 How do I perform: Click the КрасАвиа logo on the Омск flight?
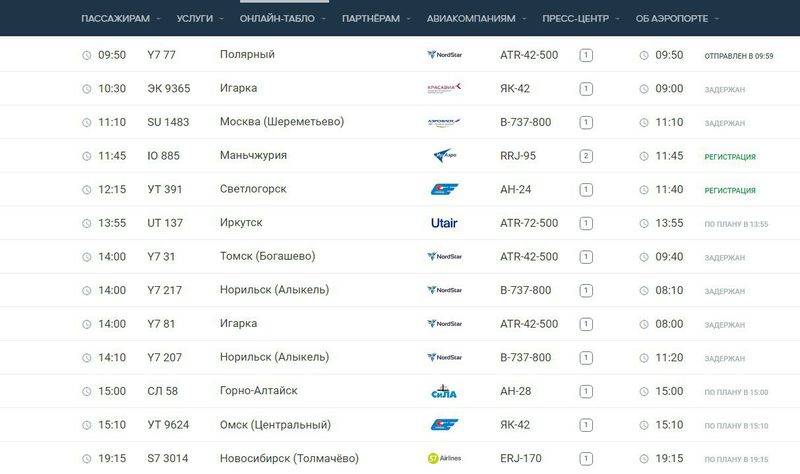tap(444, 425)
